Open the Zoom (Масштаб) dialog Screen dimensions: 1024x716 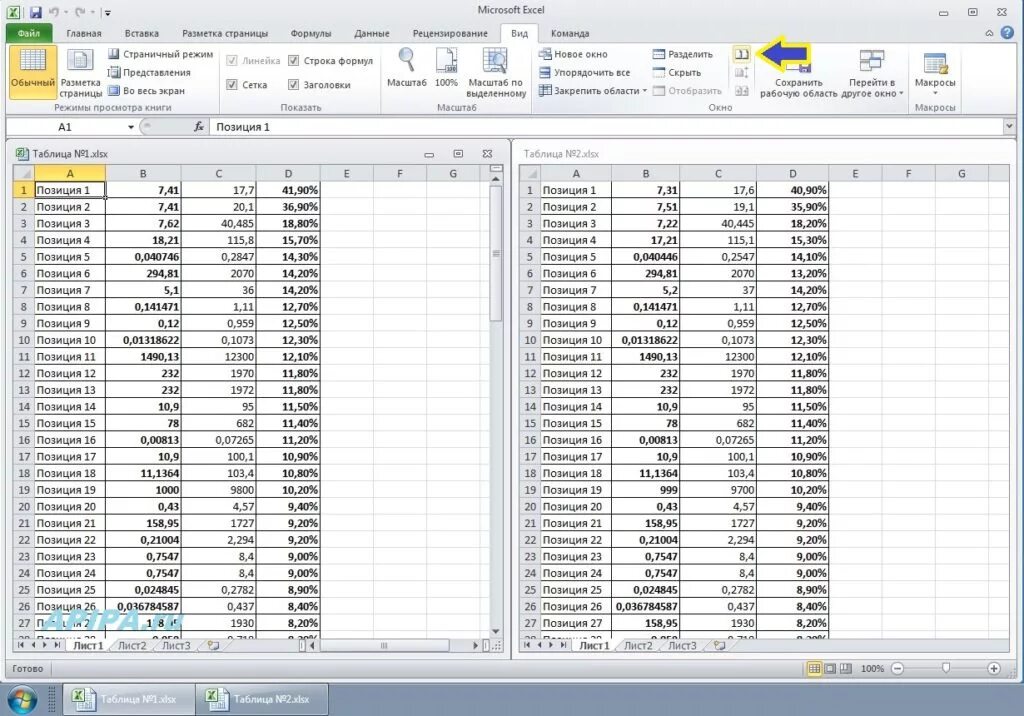[x=406, y=68]
